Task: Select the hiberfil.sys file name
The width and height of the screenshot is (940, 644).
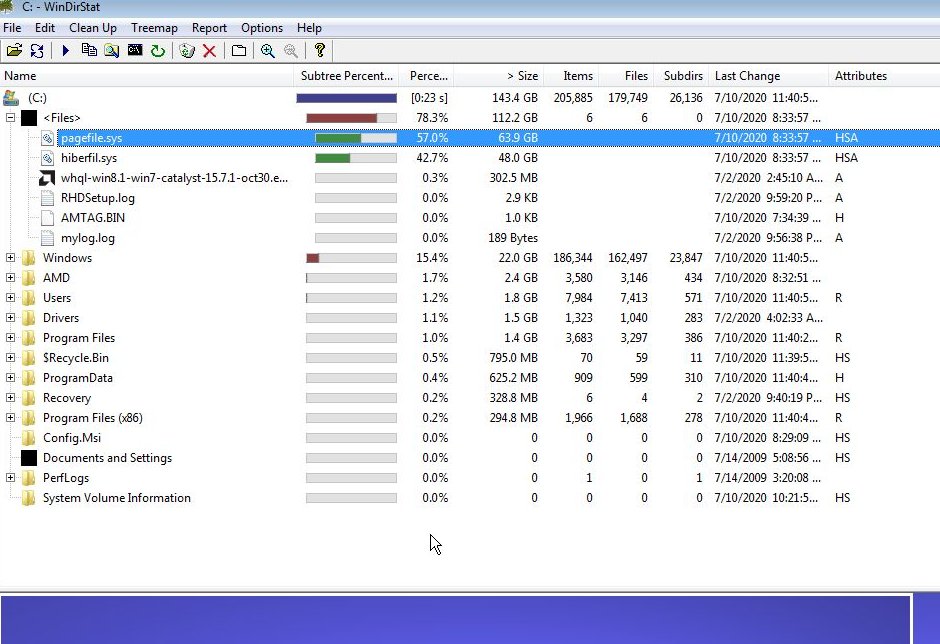Action: coord(89,158)
